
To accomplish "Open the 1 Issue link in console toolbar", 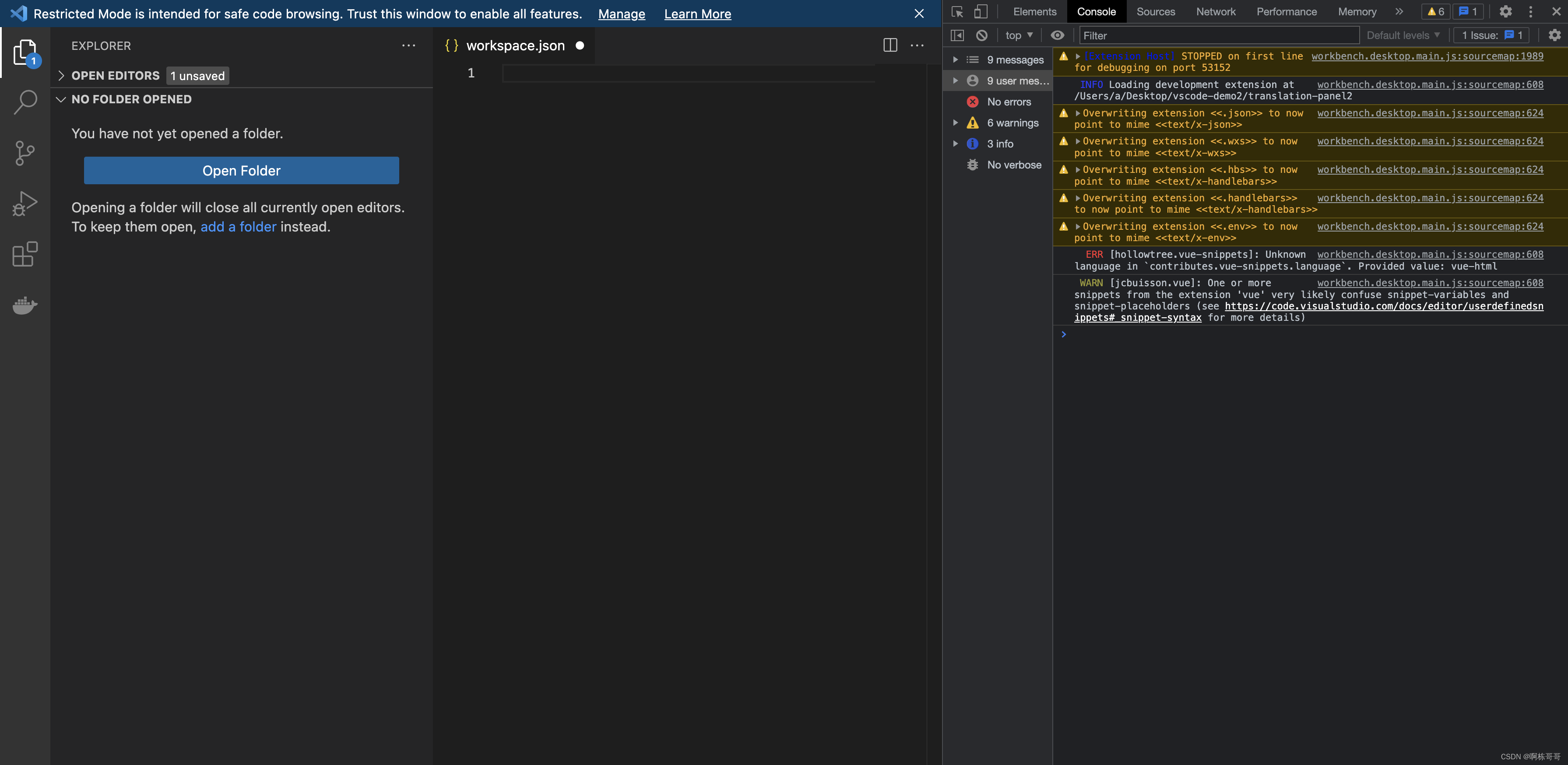I will pyautogui.click(x=1492, y=35).
